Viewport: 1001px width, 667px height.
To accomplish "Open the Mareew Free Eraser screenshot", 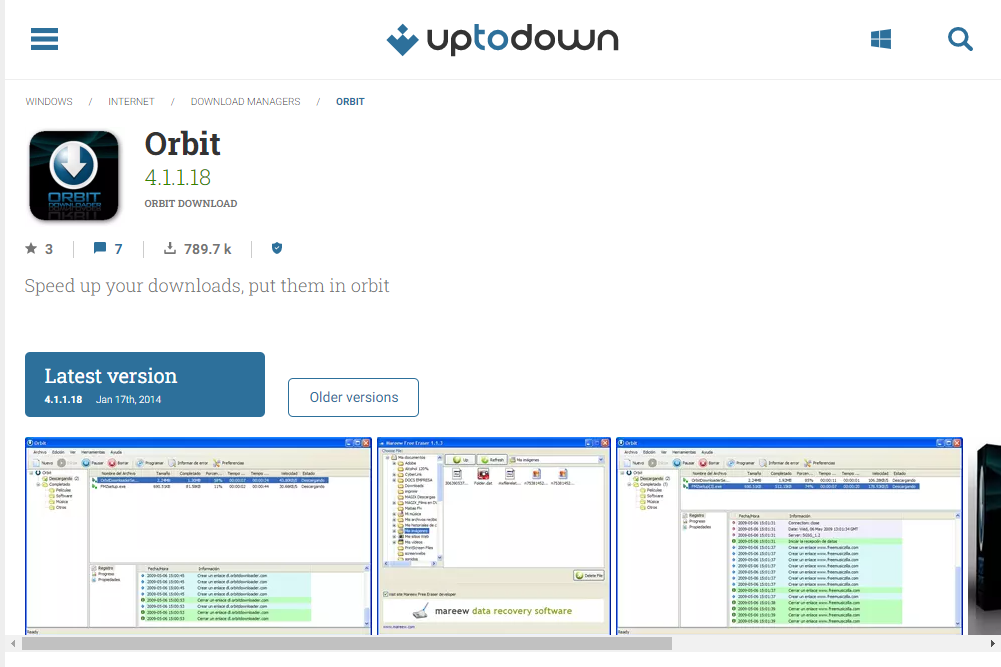I will pyautogui.click(x=494, y=535).
